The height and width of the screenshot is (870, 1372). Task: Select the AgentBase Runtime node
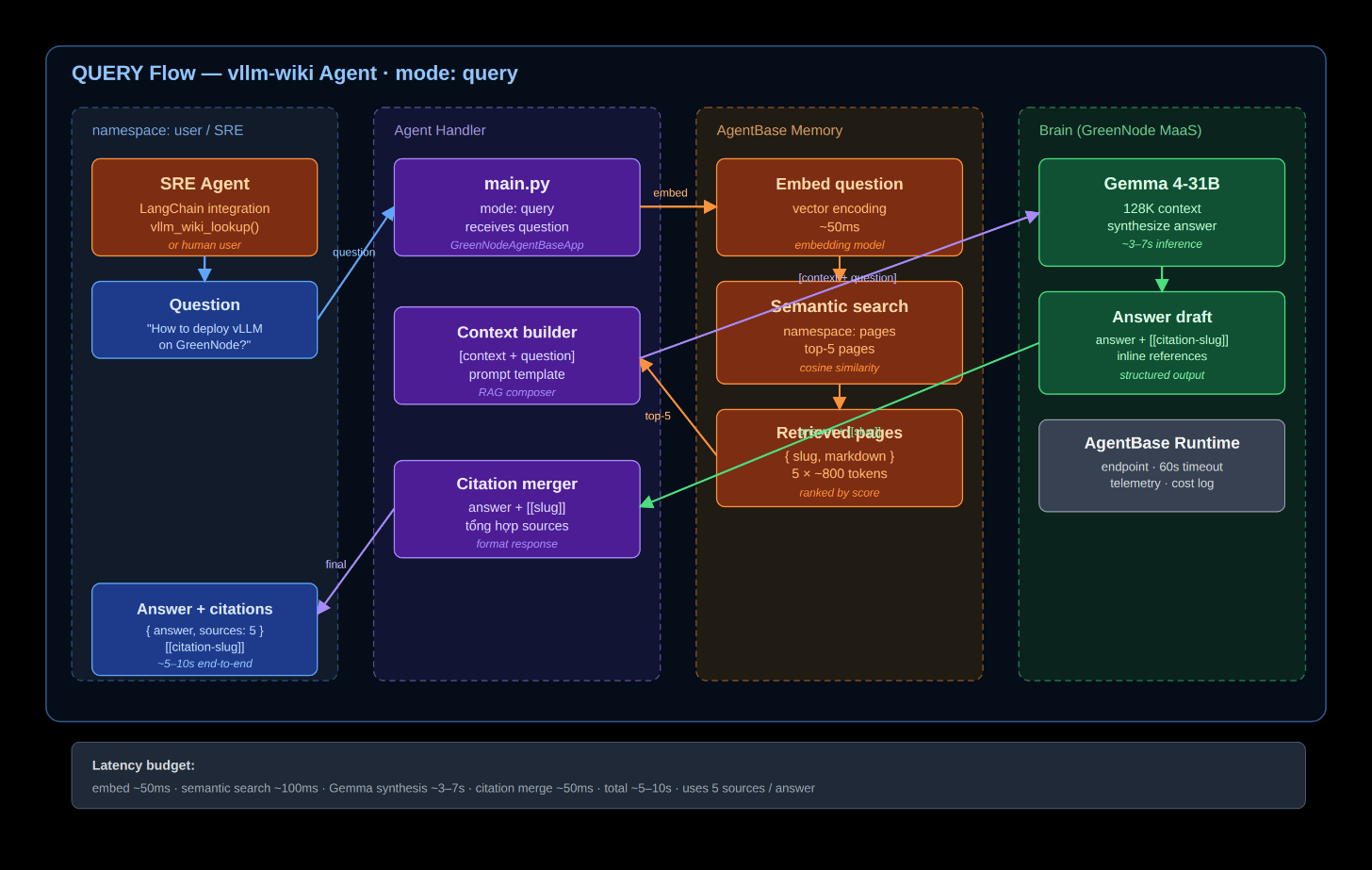coord(1162,466)
